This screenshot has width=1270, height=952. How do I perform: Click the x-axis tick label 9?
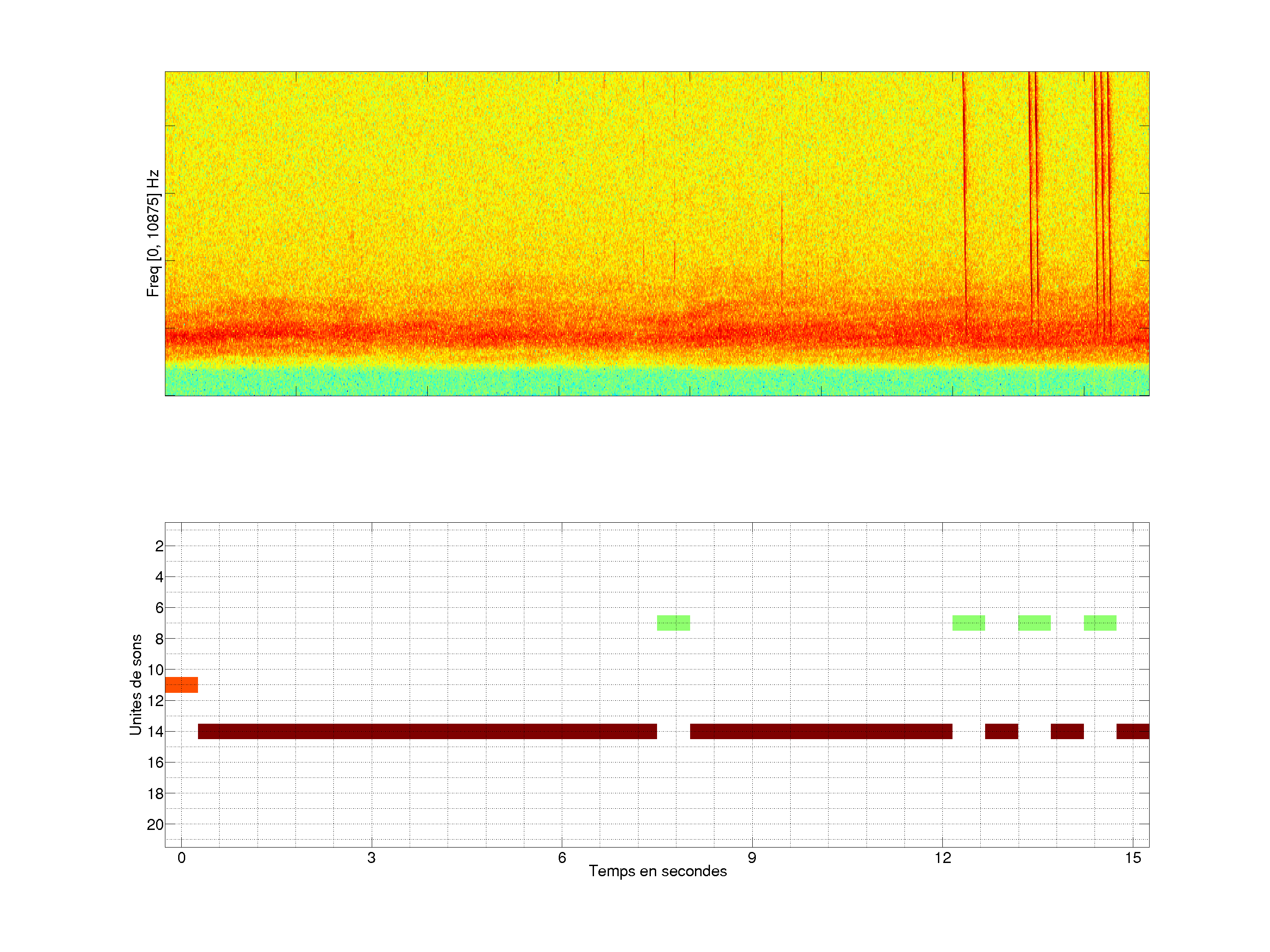click(x=751, y=858)
